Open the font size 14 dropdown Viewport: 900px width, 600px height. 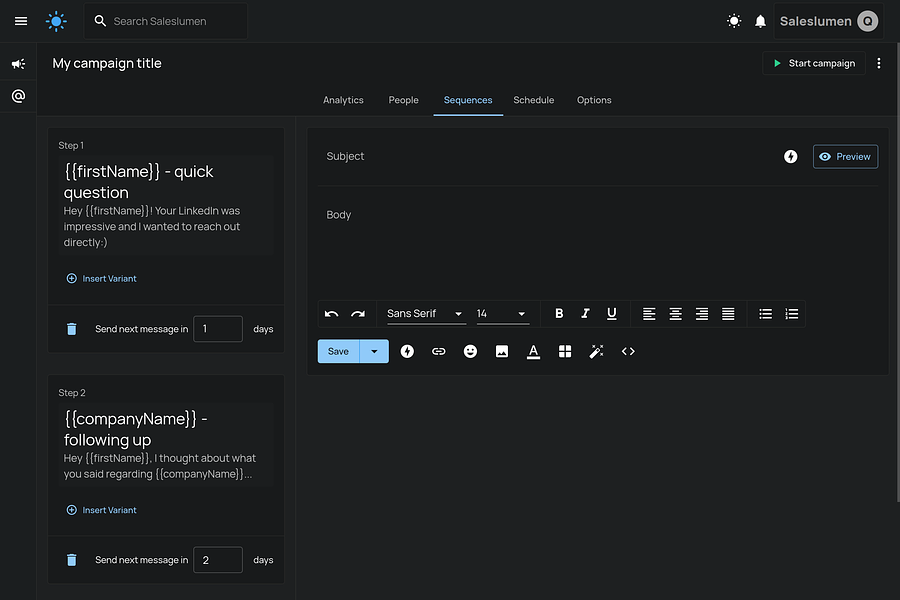coord(503,313)
